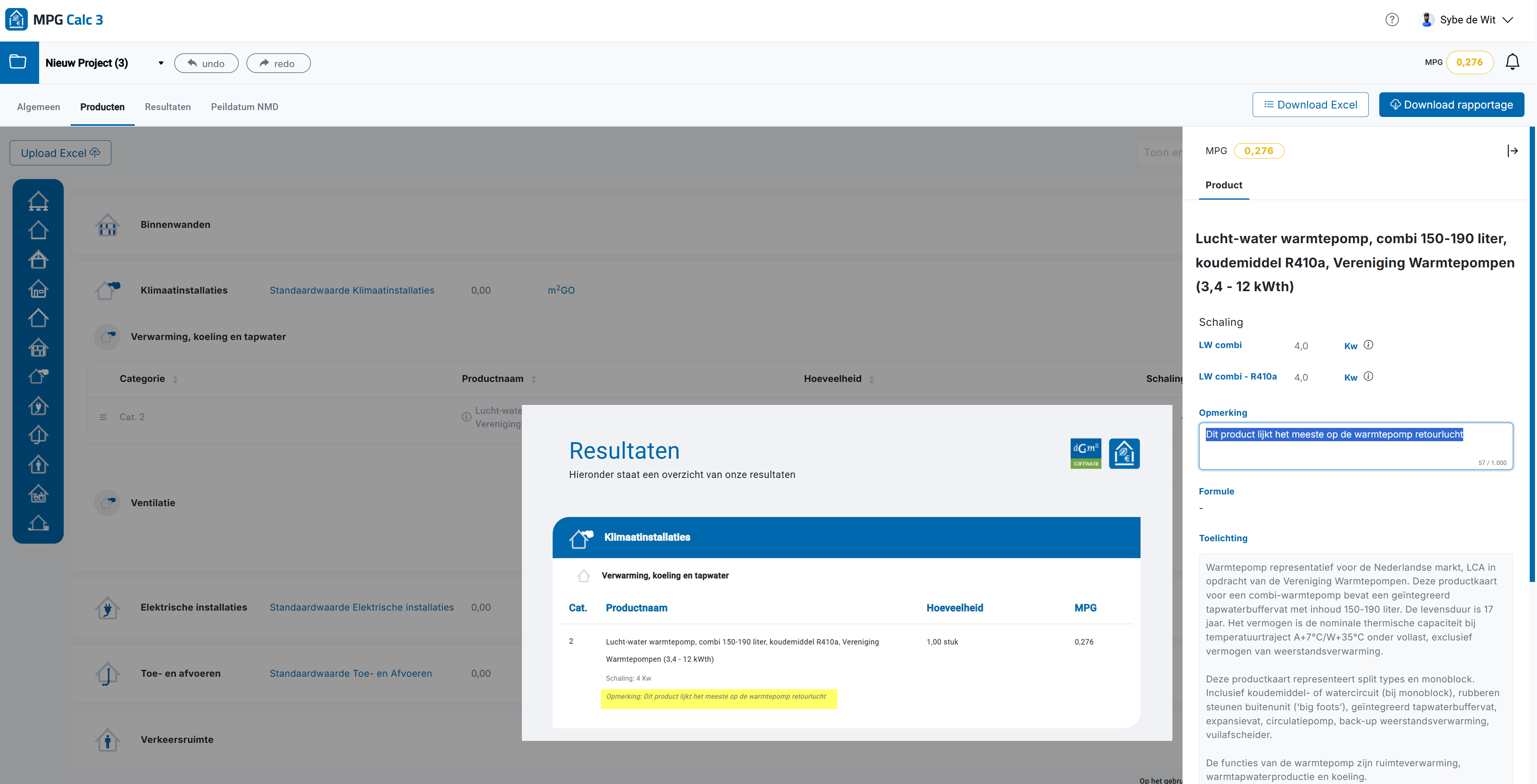The height and width of the screenshot is (784, 1537).
Task: Click the person-in-house traffic space sidebar icon
Action: tap(38, 465)
